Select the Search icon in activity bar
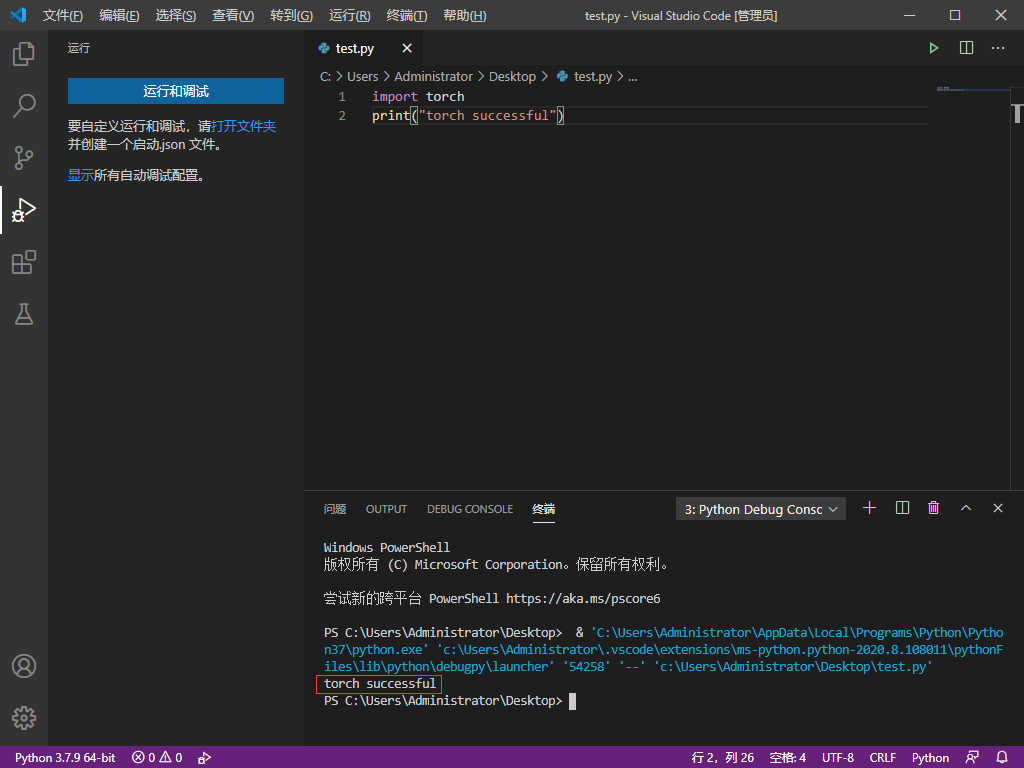Viewport: 1024px width, 768px height. 24,106
